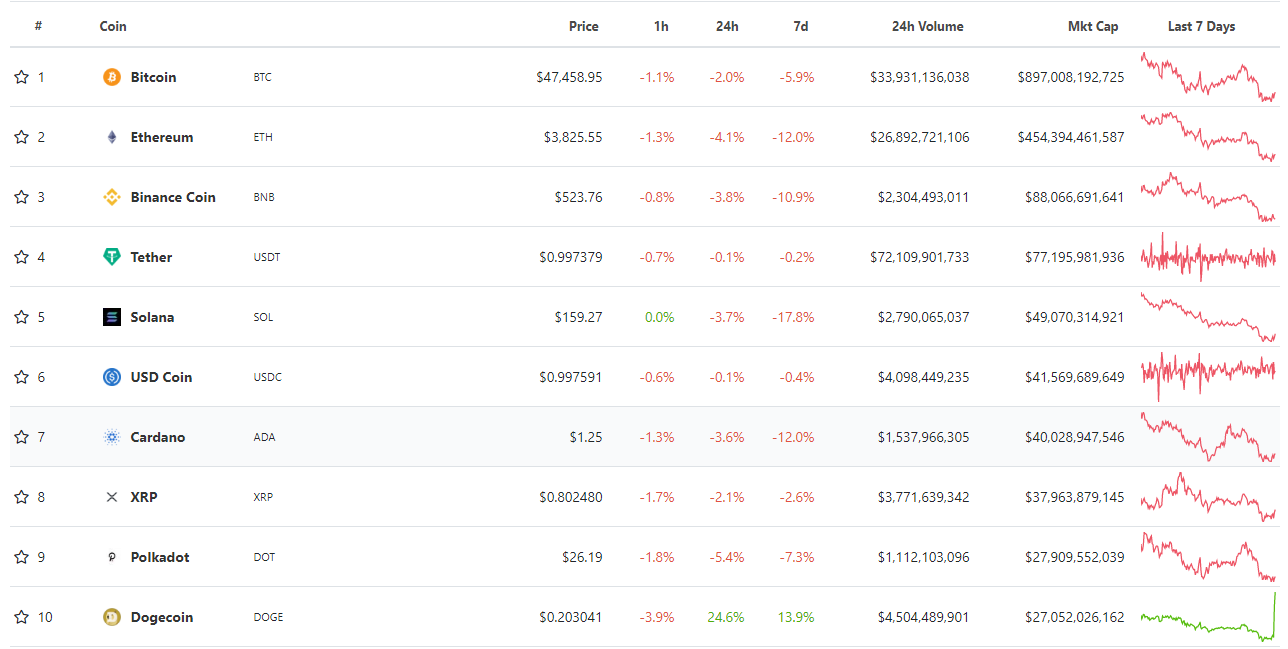This screenshot has height=649, width=1288.
Task: Click Tether's 24h volume $72,109,901,733
Action: [x=920, y=257]
